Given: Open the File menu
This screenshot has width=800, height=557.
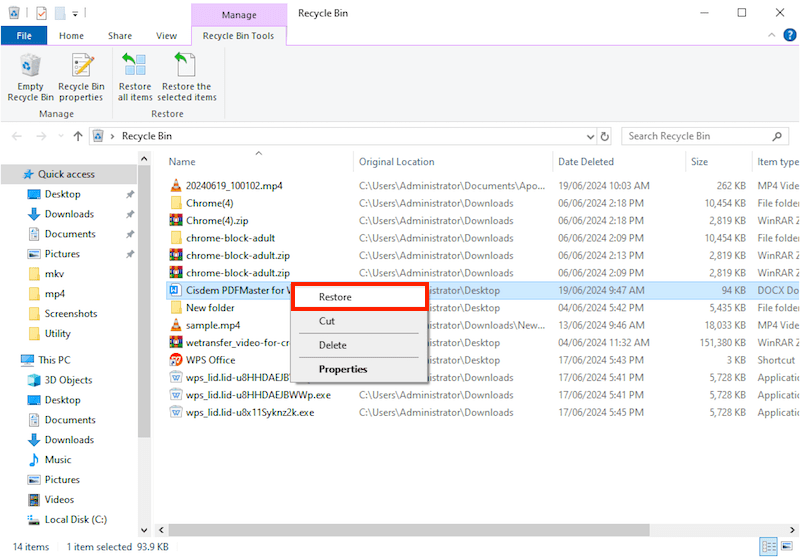Looking at the screenshot, I should tap(24, 36).
